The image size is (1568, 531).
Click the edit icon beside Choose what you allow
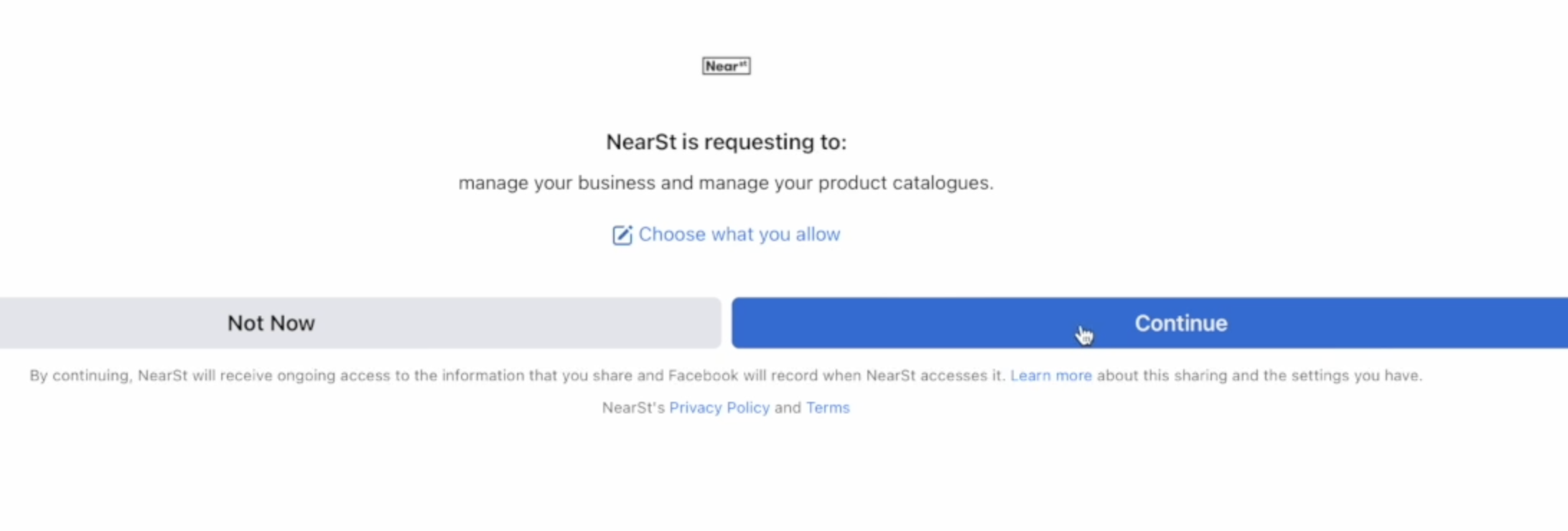tap(622, 235)
